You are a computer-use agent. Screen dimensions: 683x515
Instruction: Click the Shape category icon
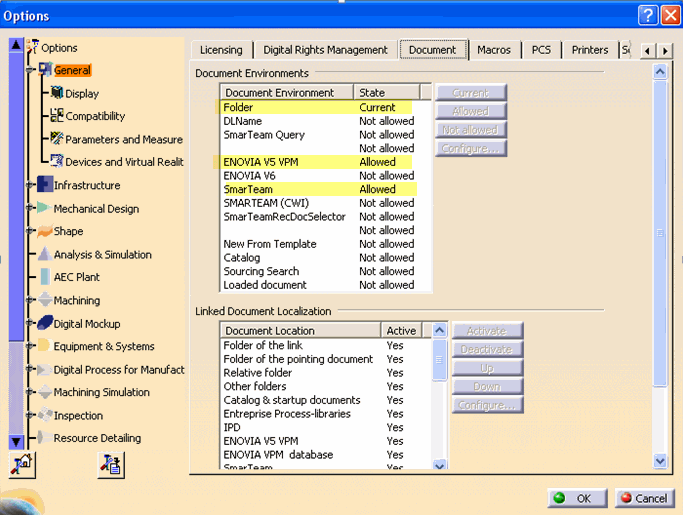(x=45, y=231)
